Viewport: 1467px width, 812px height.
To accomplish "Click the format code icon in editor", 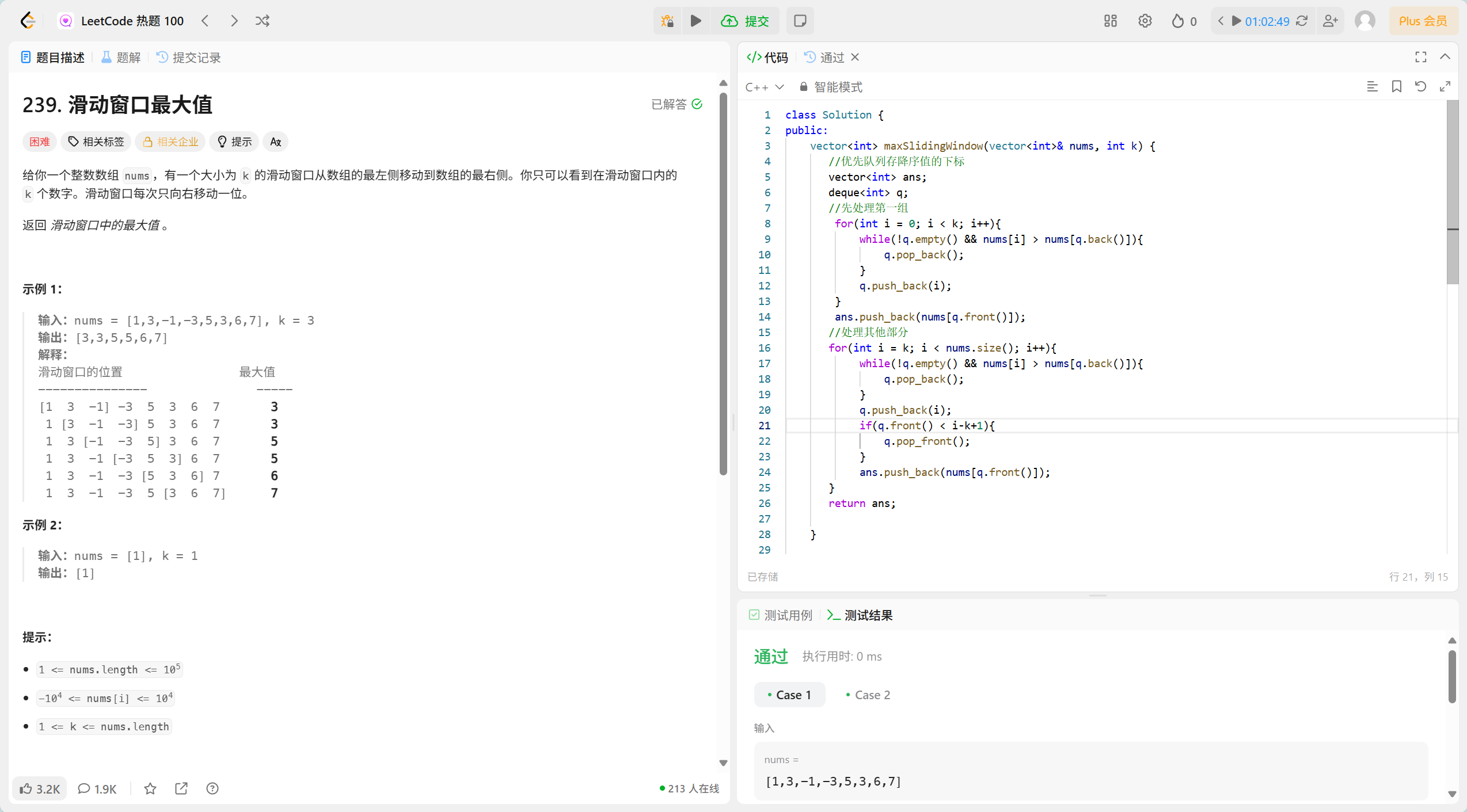I will (1372, 87).
